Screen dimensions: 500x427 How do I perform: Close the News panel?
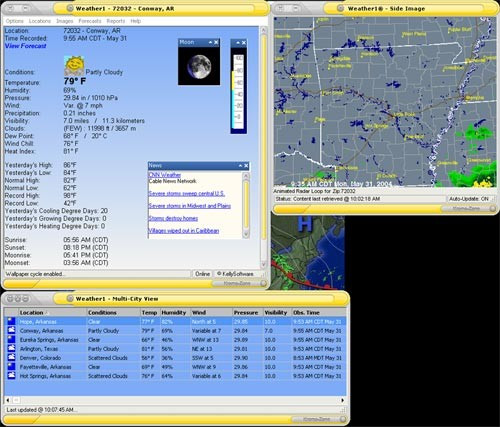[x=246, y=166]
